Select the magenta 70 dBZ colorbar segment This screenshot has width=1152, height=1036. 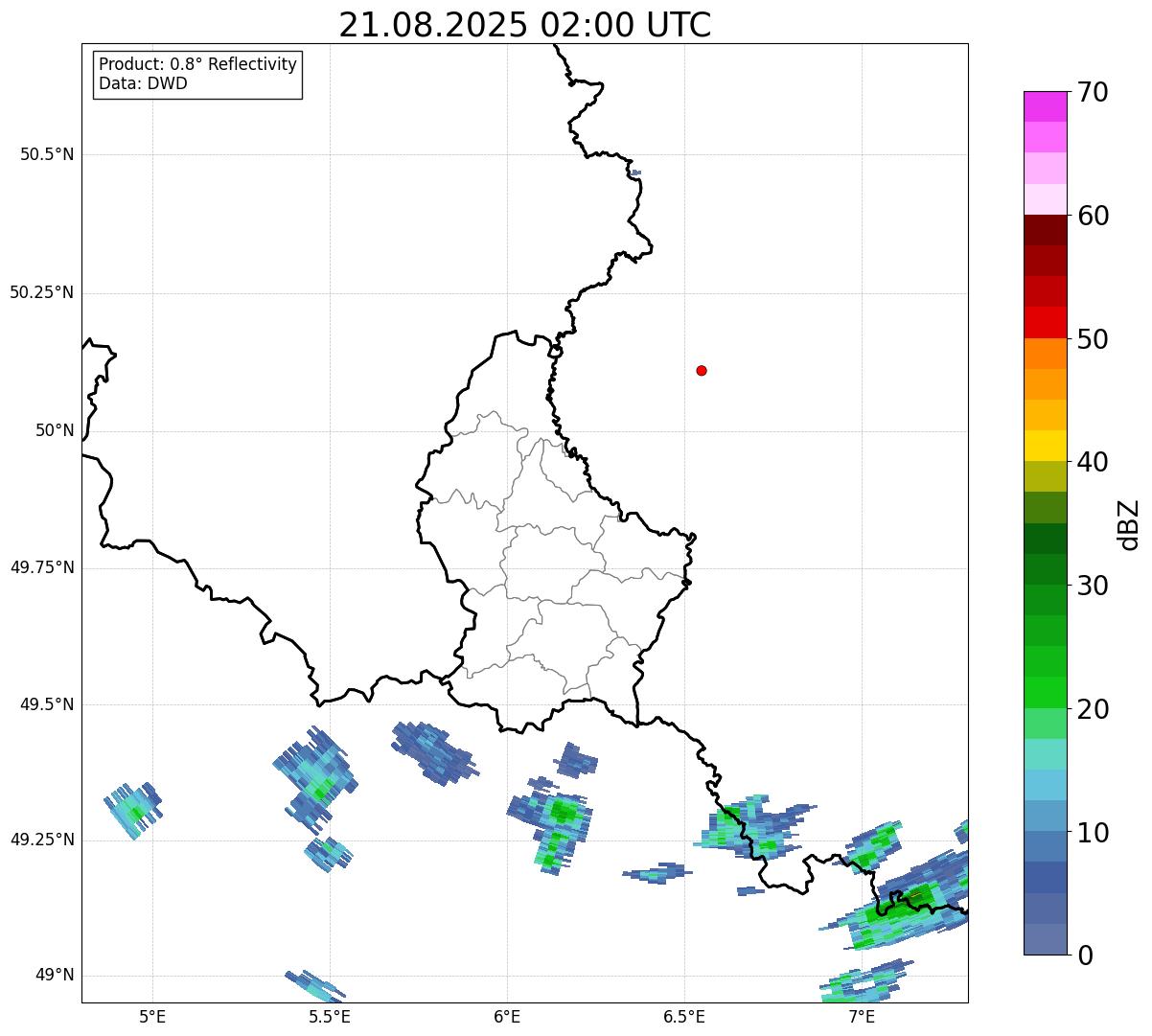pos(1046,106)
